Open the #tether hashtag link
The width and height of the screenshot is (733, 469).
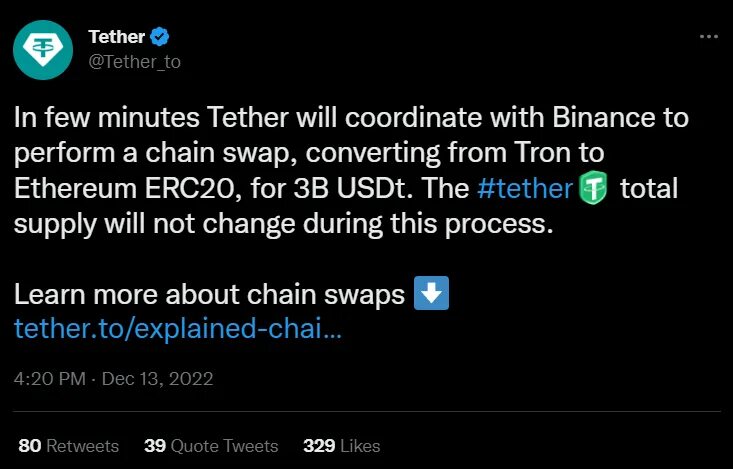pos(524,188)
